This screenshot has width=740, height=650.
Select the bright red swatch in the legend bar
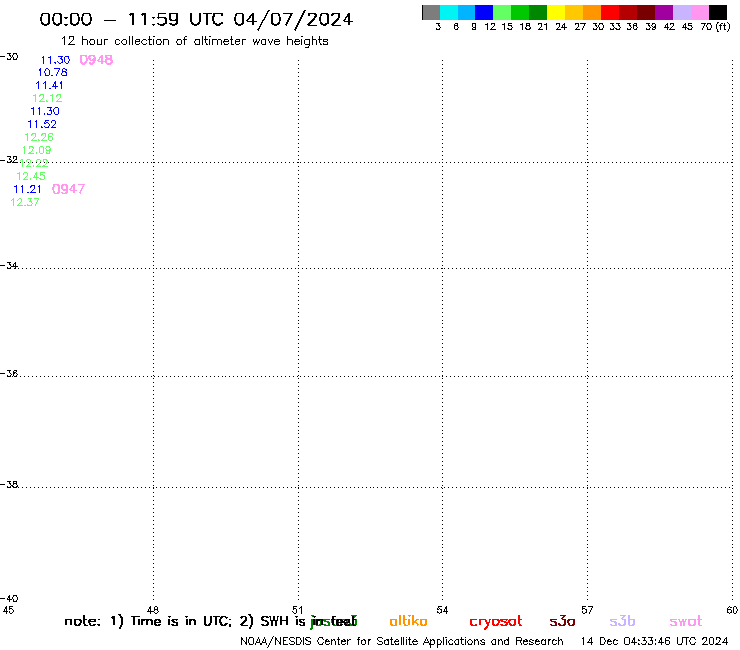(x=610, y=12)
